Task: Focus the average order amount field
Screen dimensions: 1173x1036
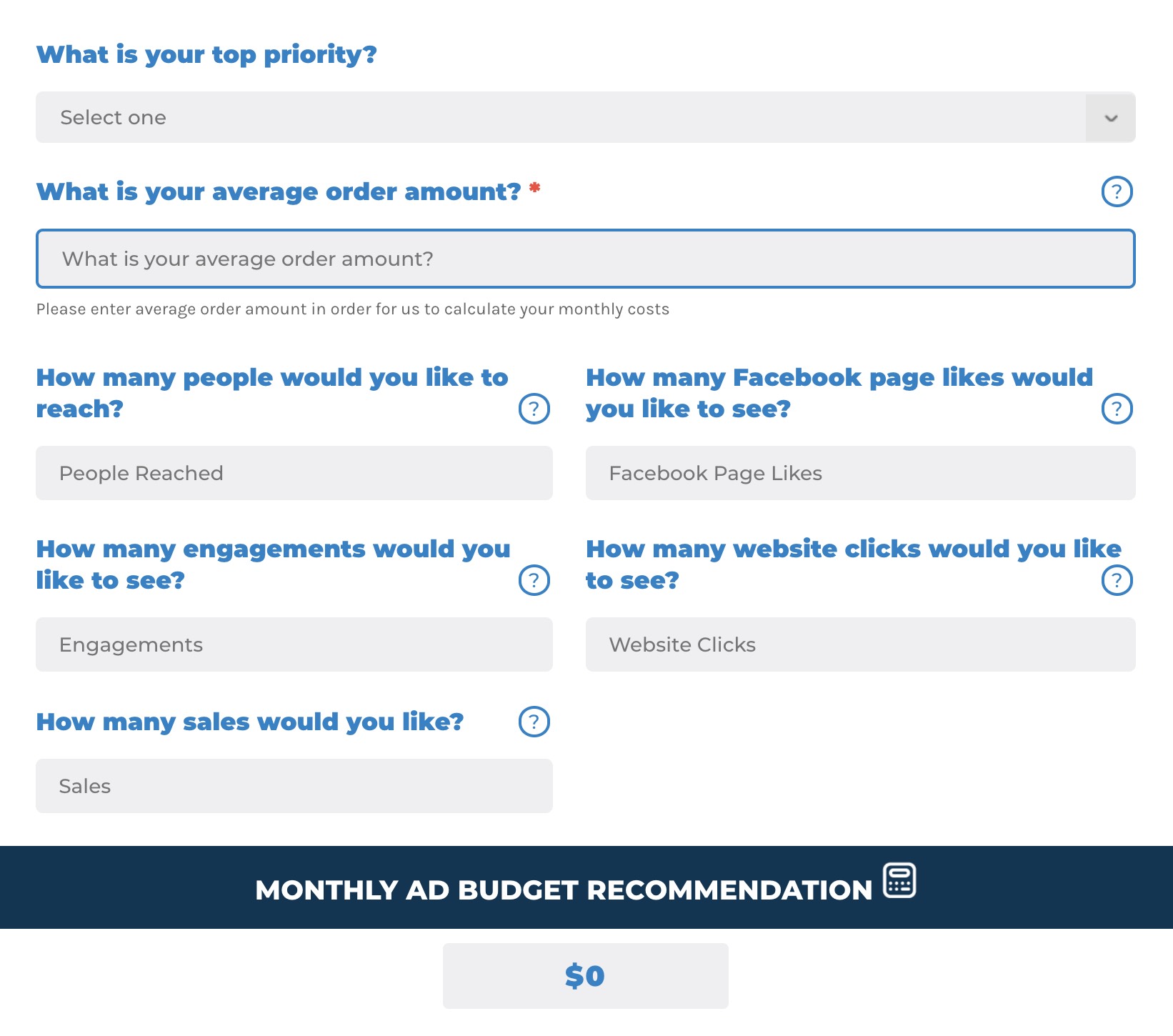Action: click(x=586, y=259)
